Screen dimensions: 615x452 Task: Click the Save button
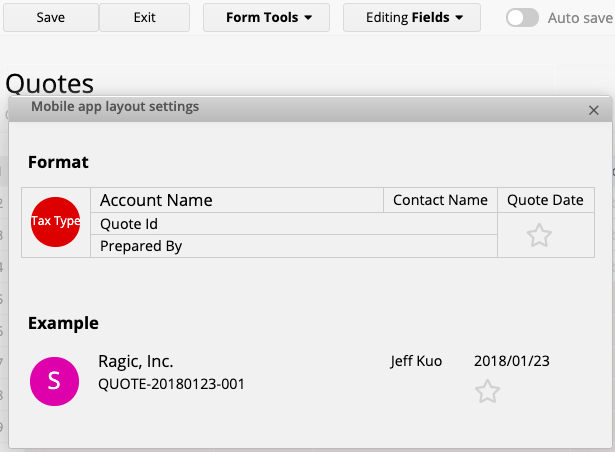[51, 18]
